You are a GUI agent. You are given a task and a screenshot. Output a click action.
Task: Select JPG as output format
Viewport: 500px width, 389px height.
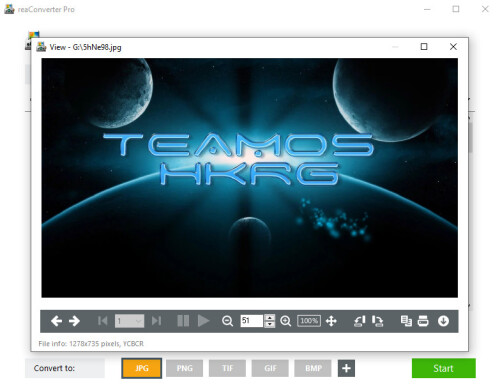(x=142, y=368)
